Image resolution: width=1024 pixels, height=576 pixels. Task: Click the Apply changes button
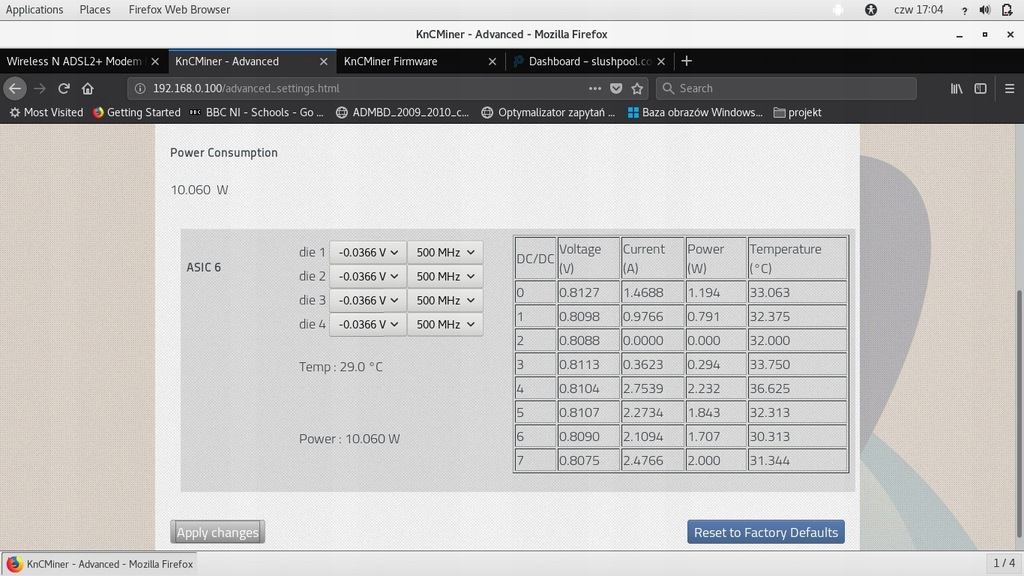tap(217, 532)
